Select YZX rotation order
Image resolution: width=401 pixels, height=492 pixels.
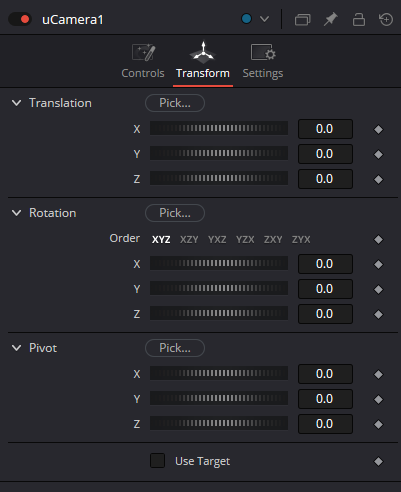pos(245,239)
